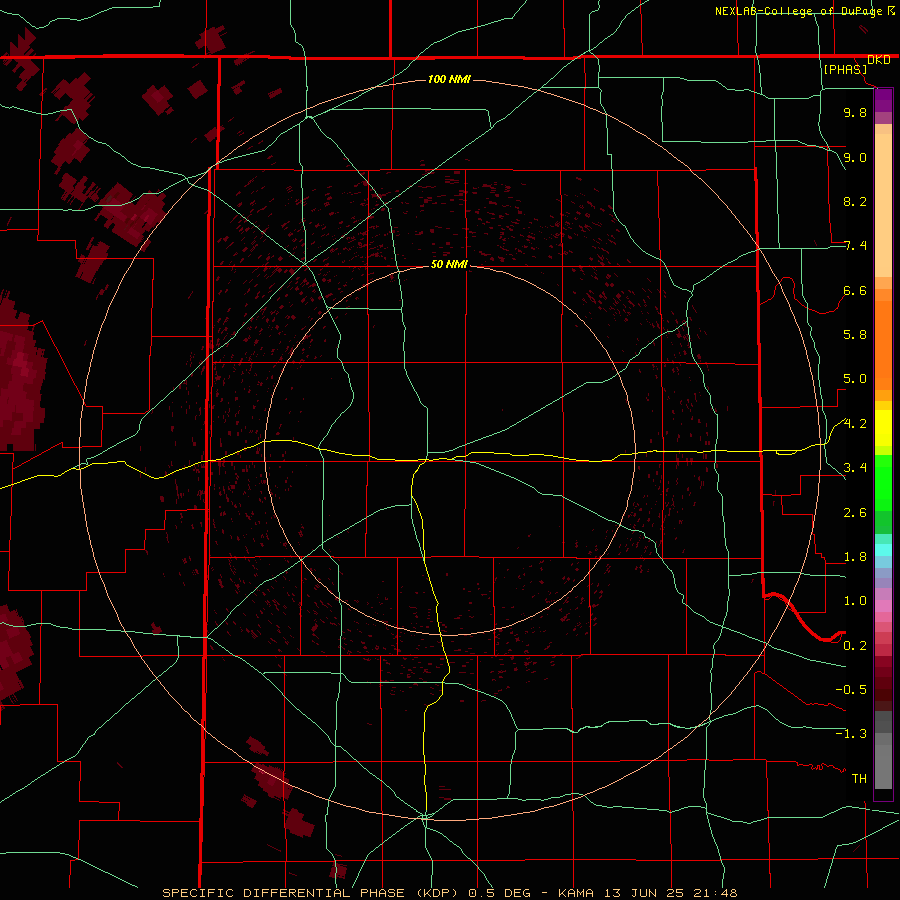
Task: Click the -0.5 legend value
Action: pos(851,689)
